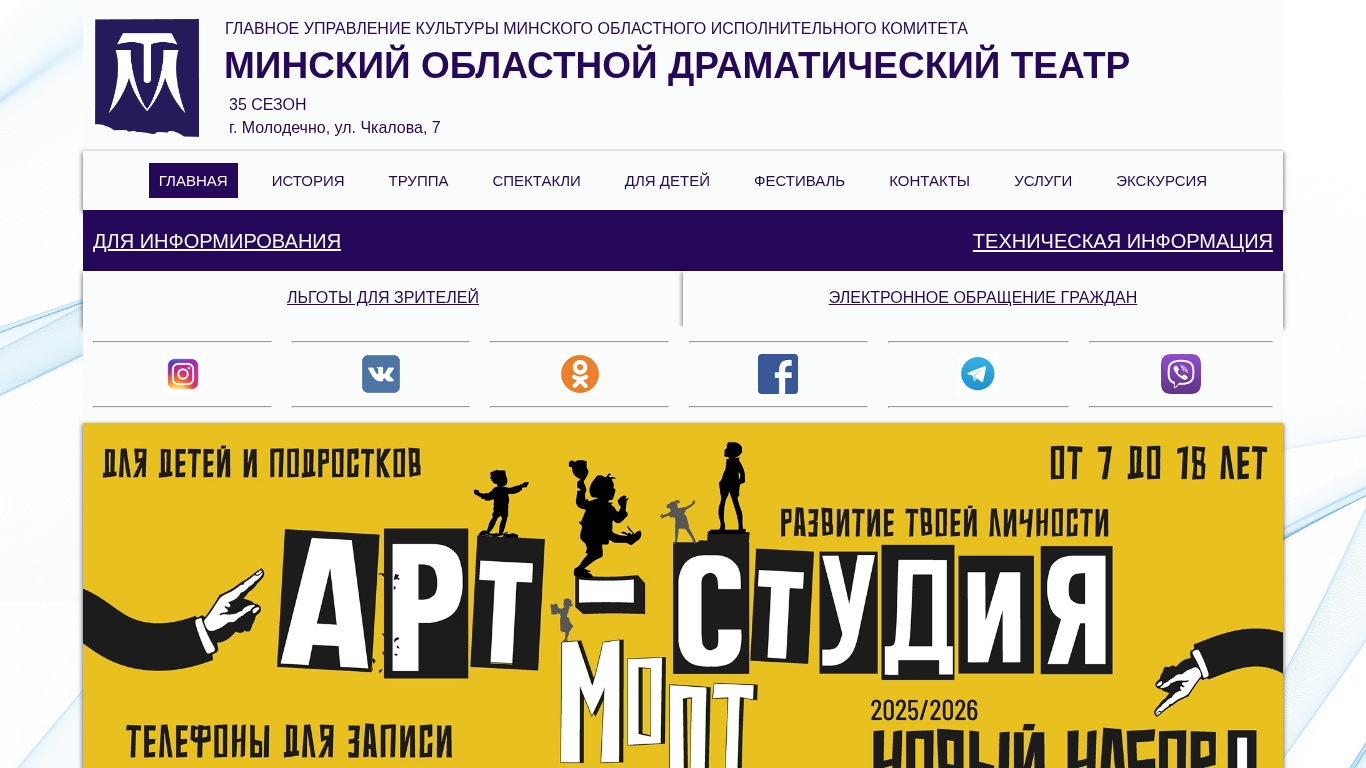Open the Viber contact icon
Viewport: 1366px width, 768px height.
click(x=1181, y=374)
